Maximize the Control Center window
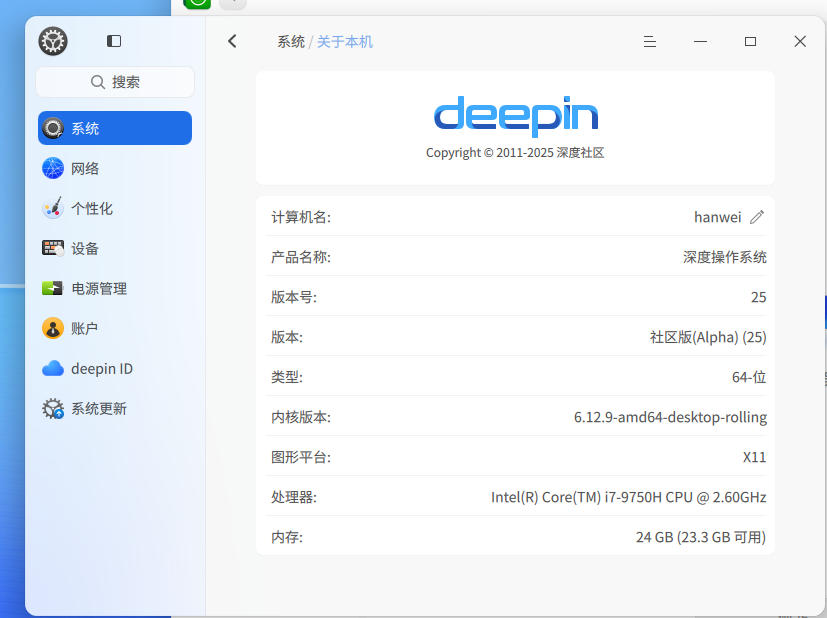The height and width of the screenshot is (618, 827). point(751,41)
